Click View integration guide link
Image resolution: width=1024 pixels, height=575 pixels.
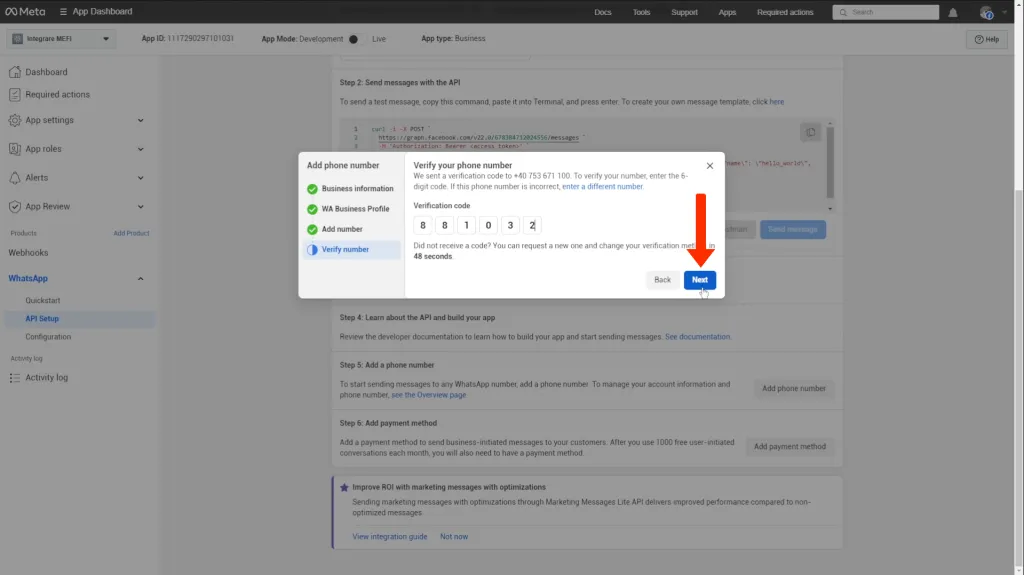tap(390, 537)
